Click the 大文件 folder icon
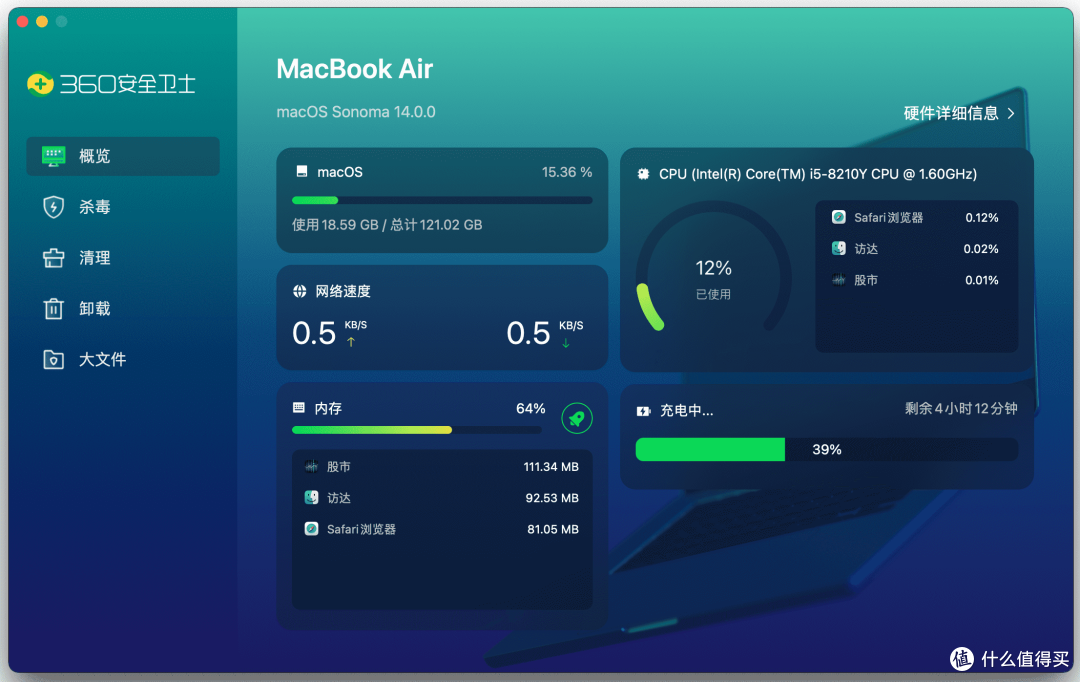Viewport: 1080px width, 682px height. coord(54,360)
